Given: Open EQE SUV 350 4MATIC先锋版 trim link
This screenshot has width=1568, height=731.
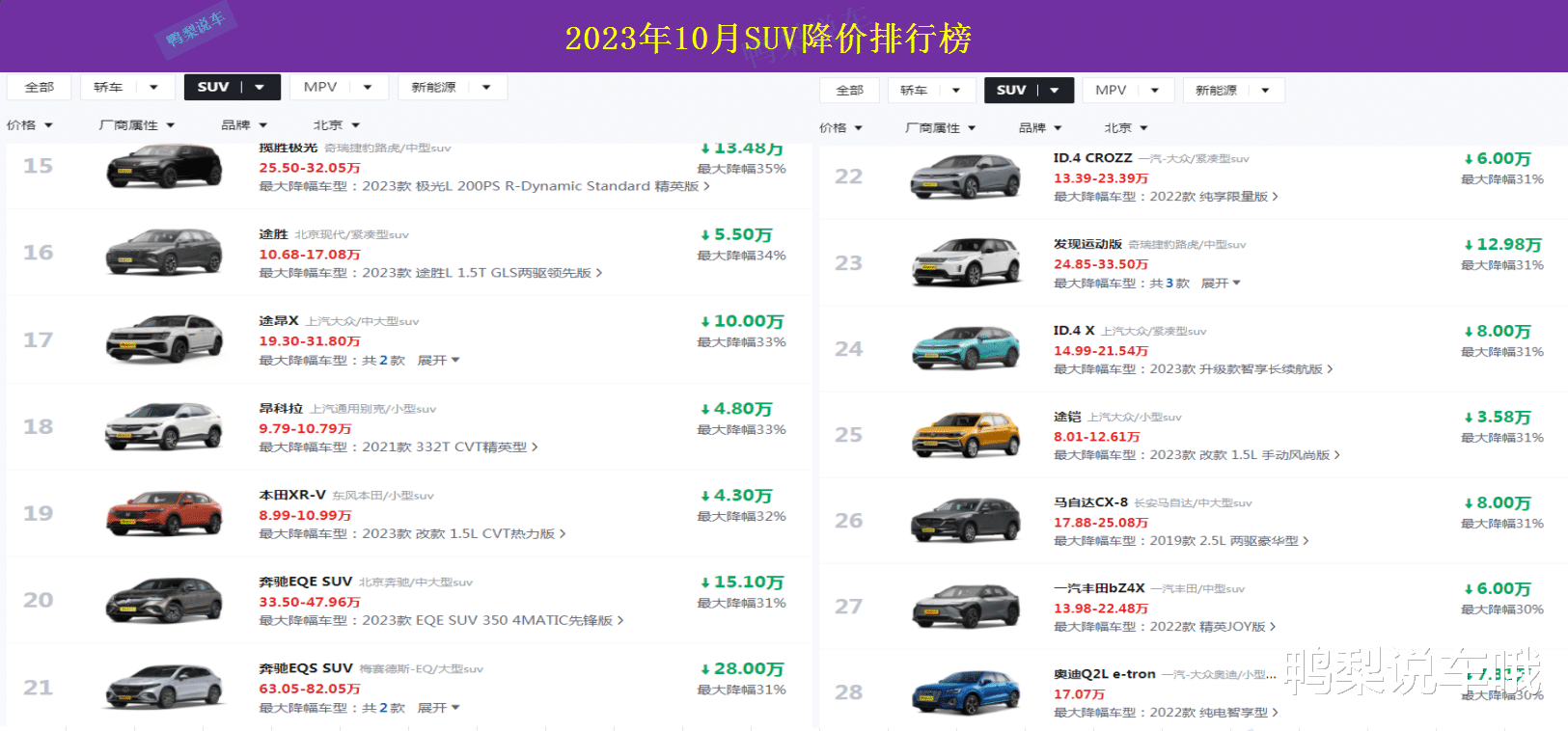Looking at the screenshot, I should tap(493, 621).
